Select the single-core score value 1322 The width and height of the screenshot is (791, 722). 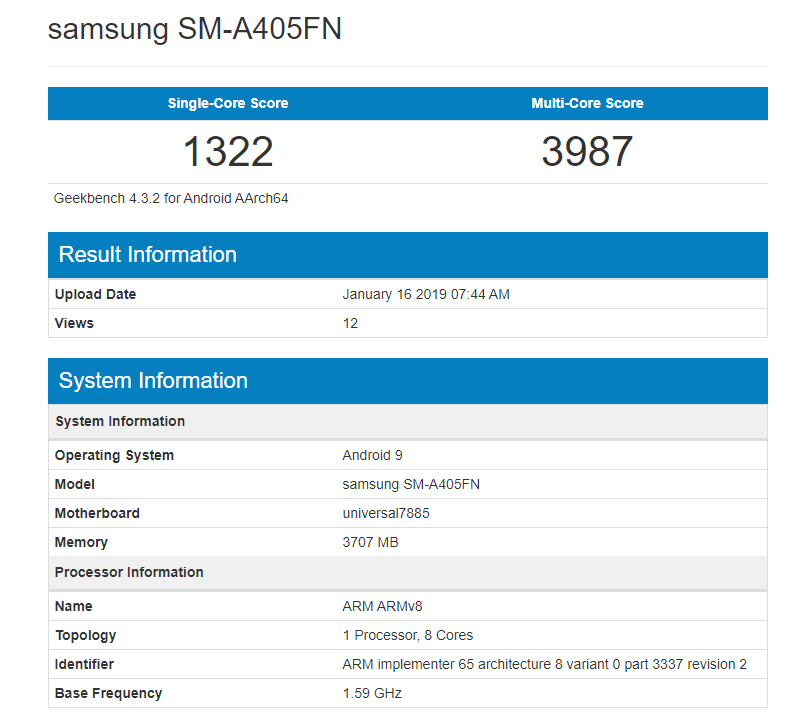pos(228,151)
